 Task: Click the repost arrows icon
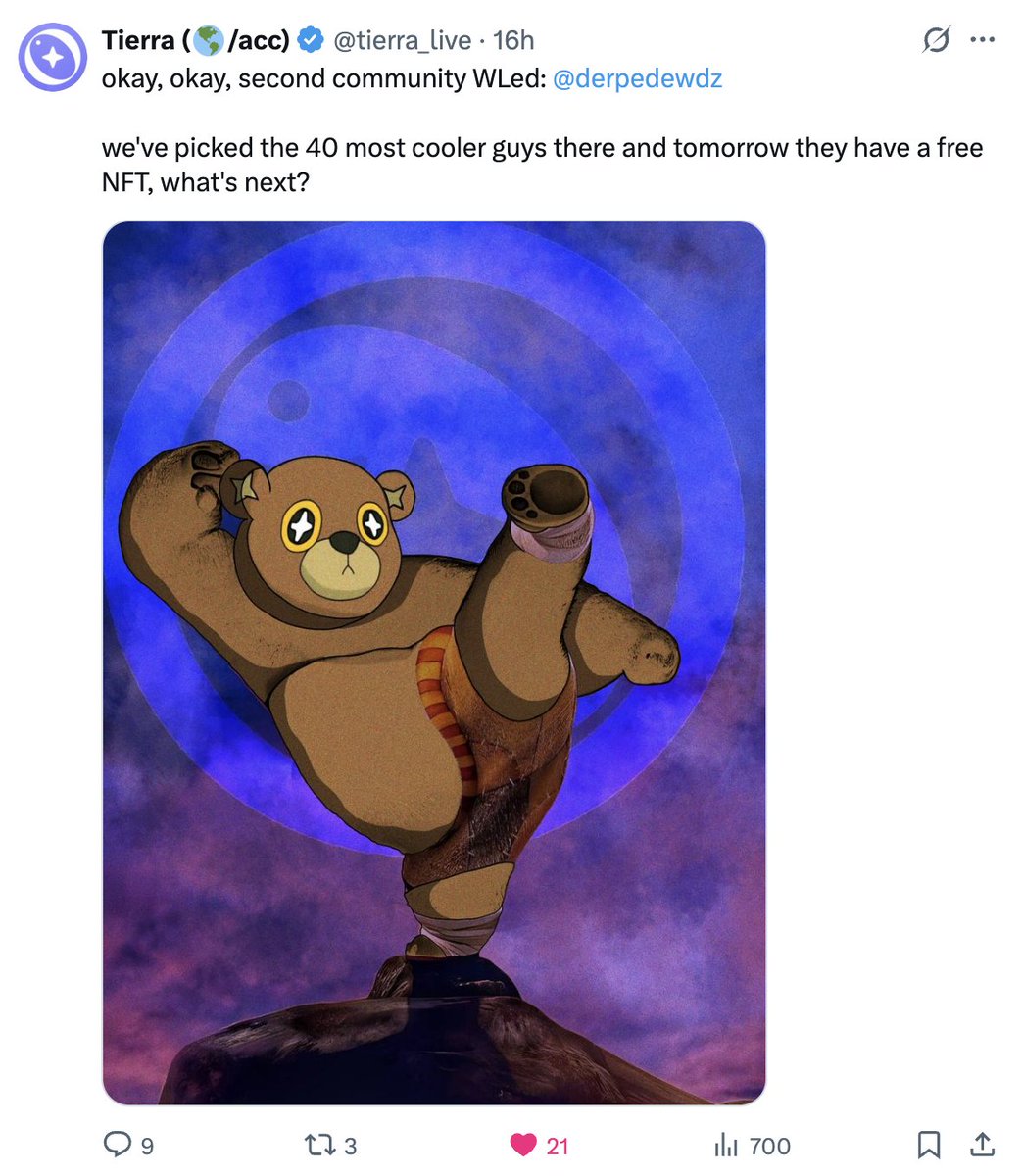point(321,1144)
